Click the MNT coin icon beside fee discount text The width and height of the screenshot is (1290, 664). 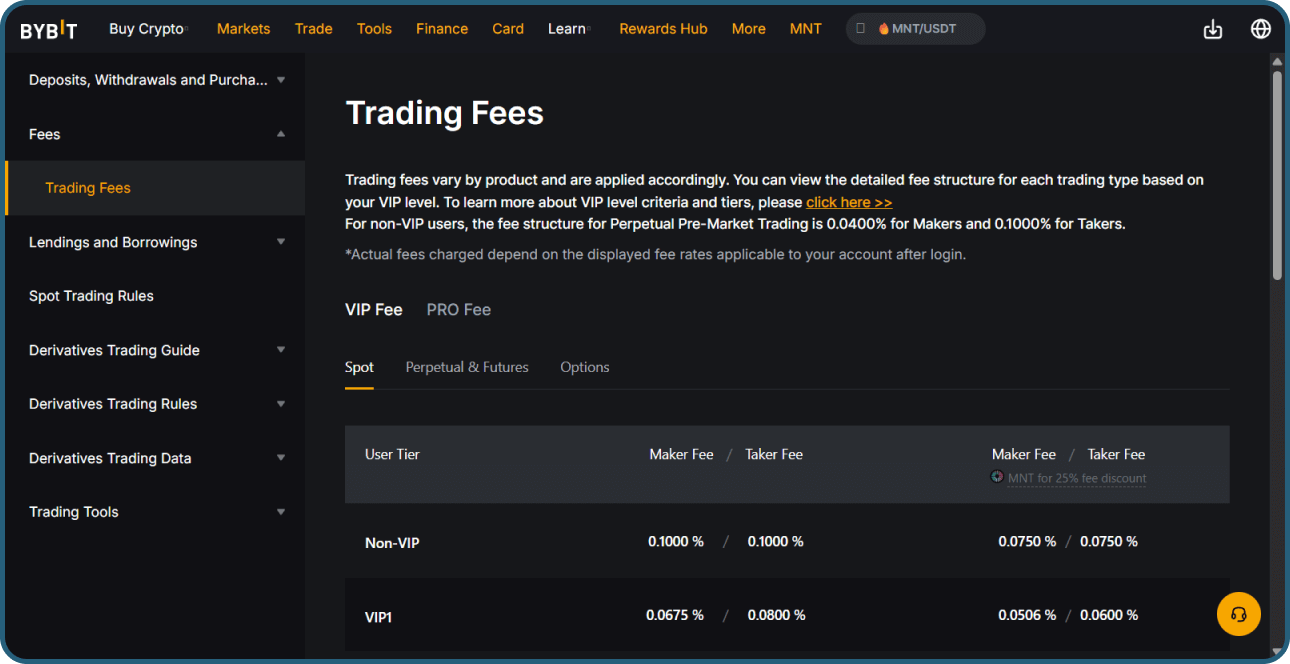(996, 476)
